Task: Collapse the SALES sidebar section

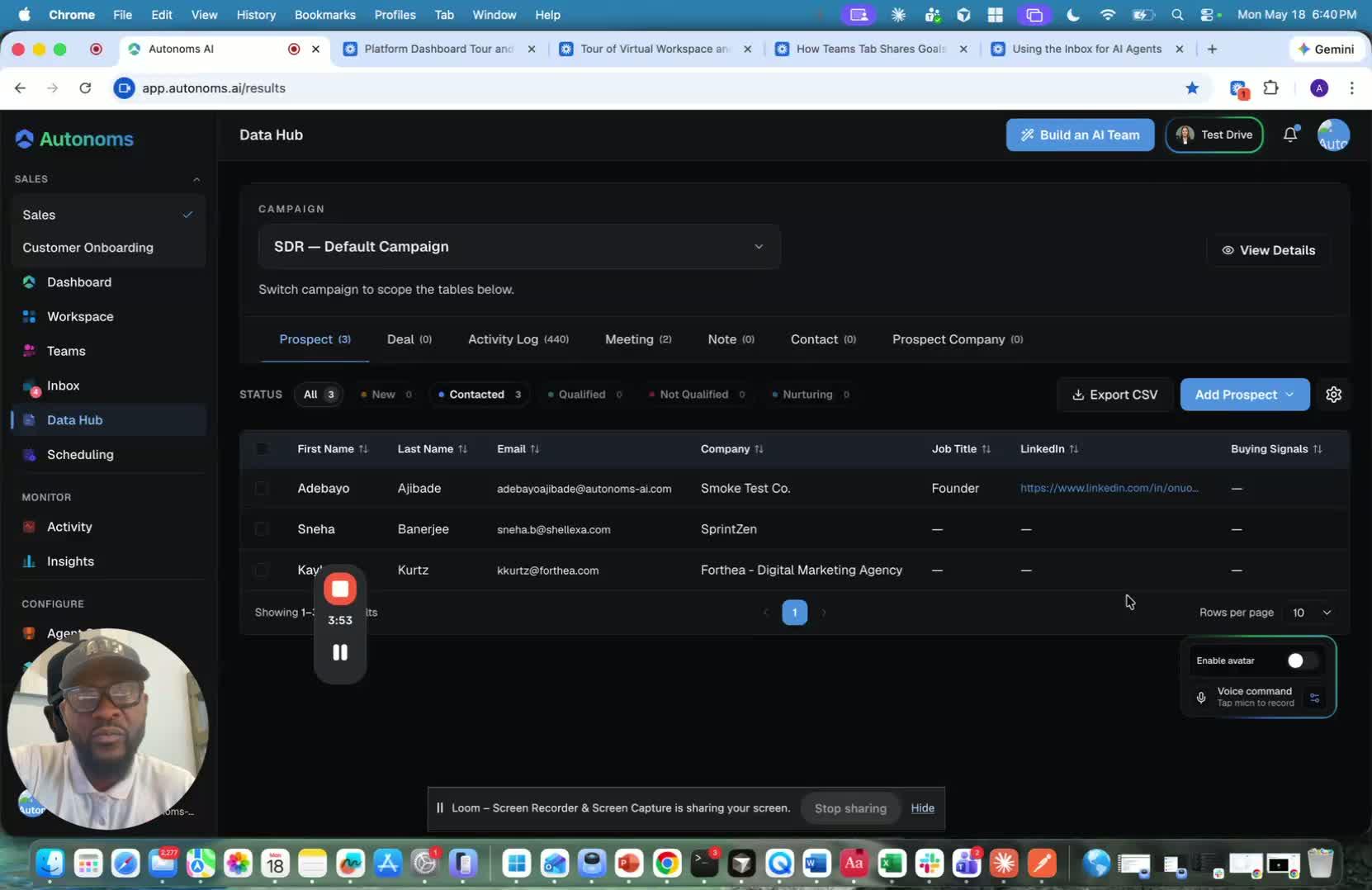Action: click(x=196, y=179)
